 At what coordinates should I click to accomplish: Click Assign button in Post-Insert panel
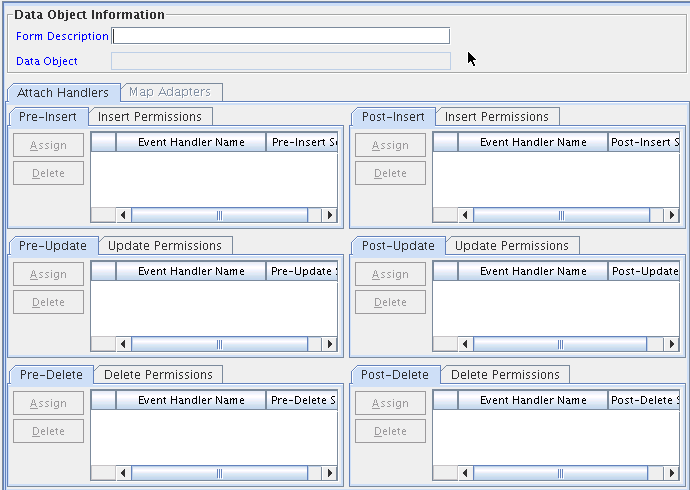(390, 145)
